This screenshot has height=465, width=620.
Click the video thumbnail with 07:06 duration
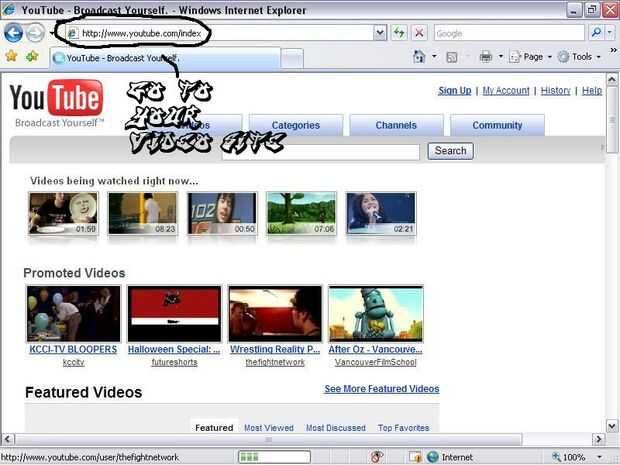pos(301,214)
